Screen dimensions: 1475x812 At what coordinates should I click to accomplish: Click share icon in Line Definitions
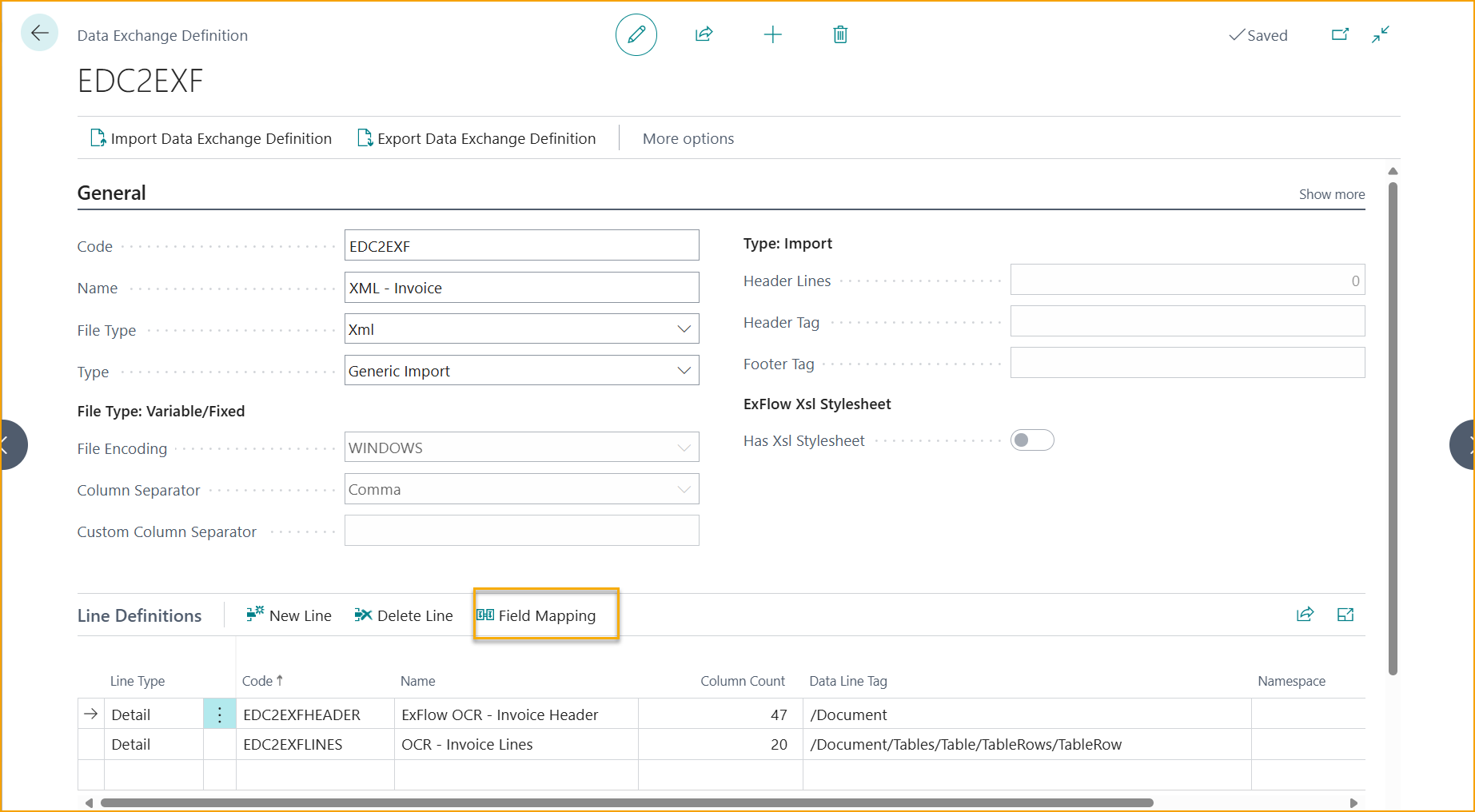tap(1305, 615)
